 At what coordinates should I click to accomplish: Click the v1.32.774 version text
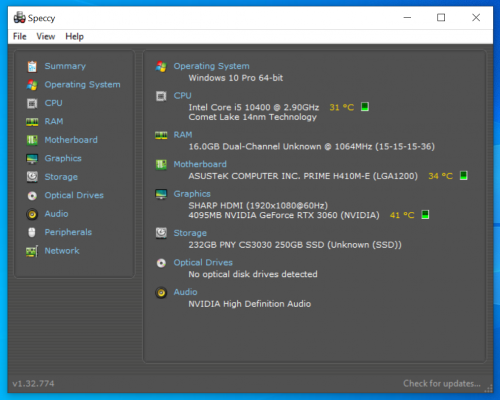(x=33, y=384)
